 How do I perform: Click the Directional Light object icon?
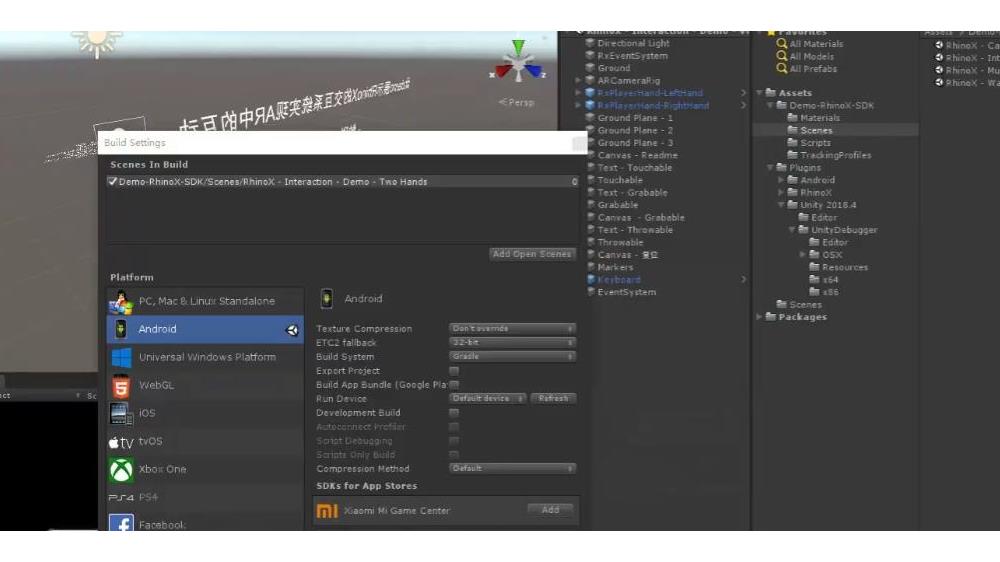tap(590, 43)
